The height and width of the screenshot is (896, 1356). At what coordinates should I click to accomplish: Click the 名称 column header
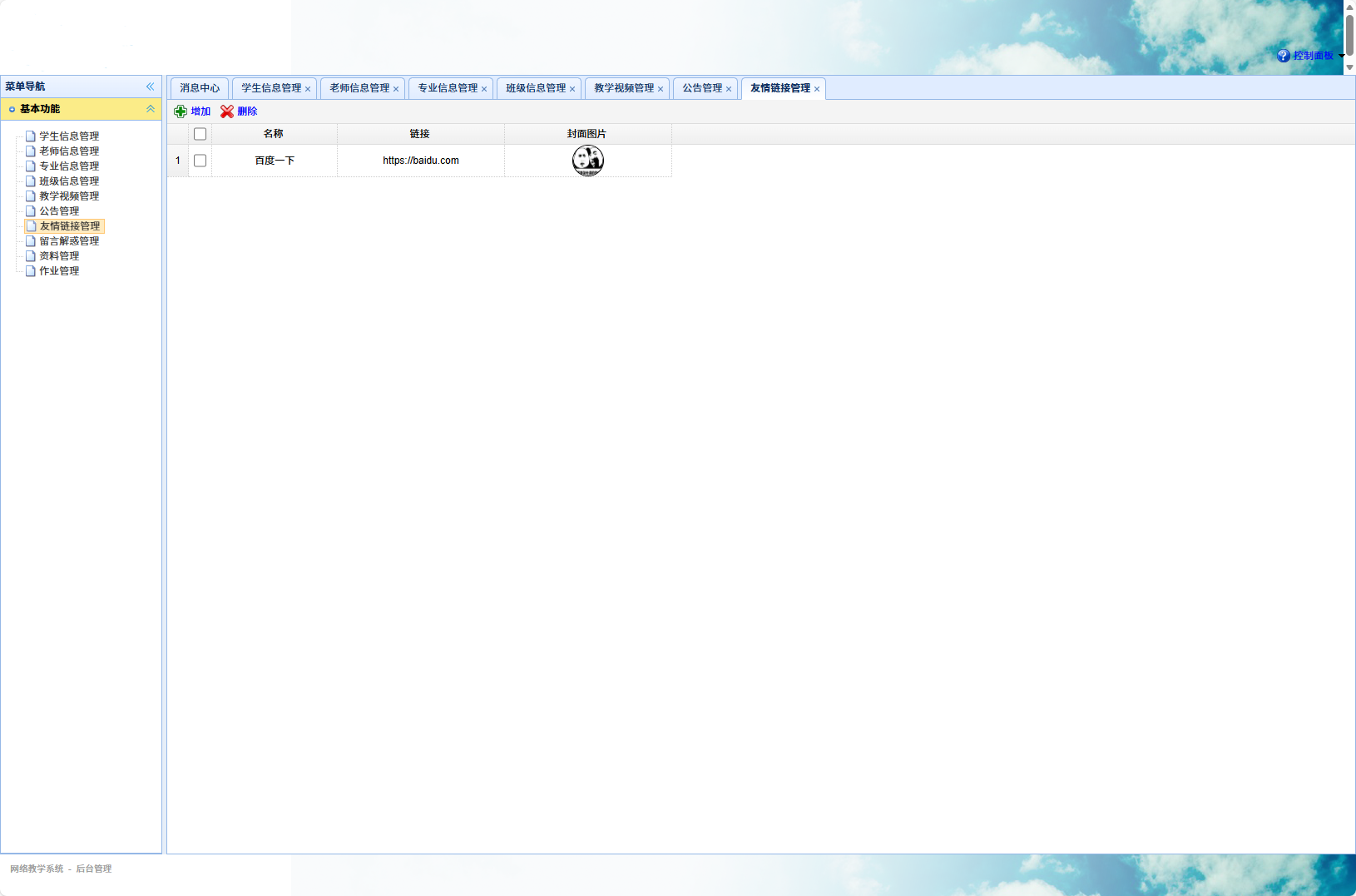tap(274, 134)
